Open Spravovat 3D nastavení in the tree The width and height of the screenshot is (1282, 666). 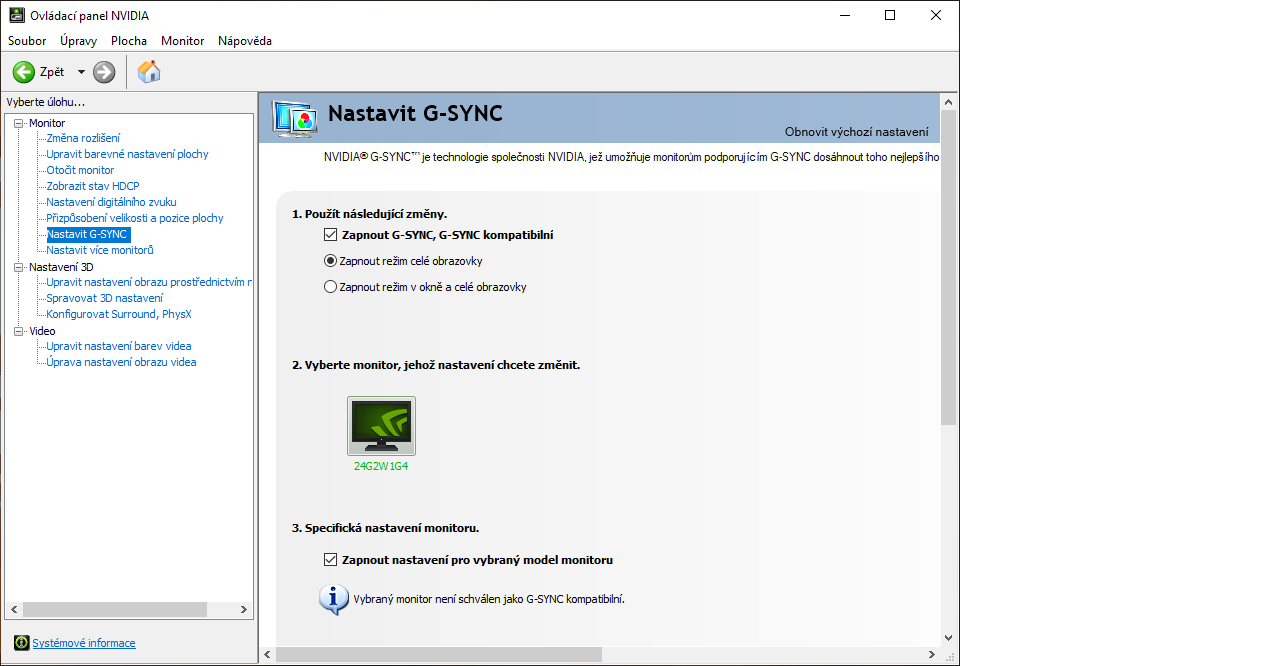(x=104, y=298)
